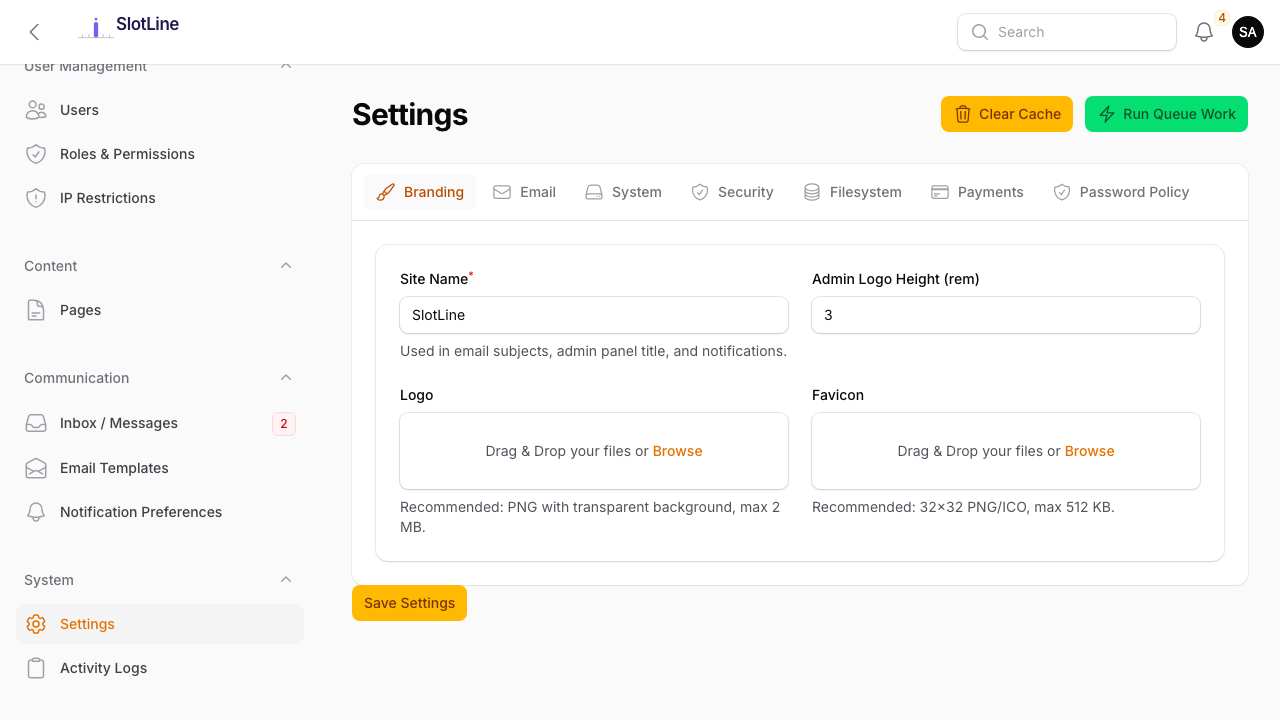Open the SA user avatar menu

[x=1248, y=32]
